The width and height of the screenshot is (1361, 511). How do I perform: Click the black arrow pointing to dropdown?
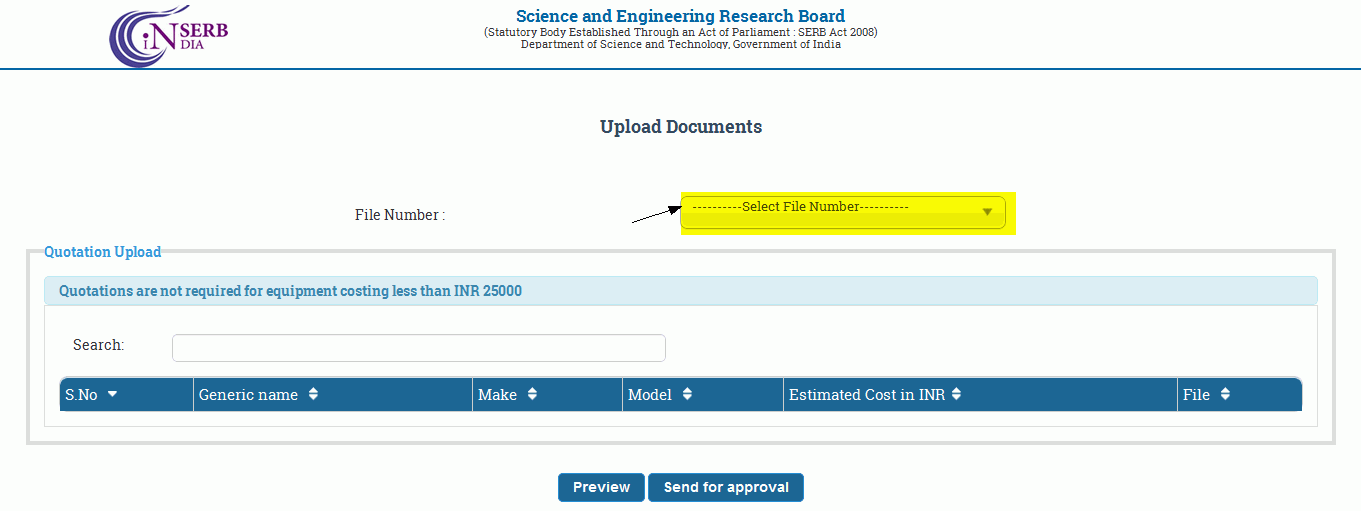pyautogui.click(x=656, y=214)
